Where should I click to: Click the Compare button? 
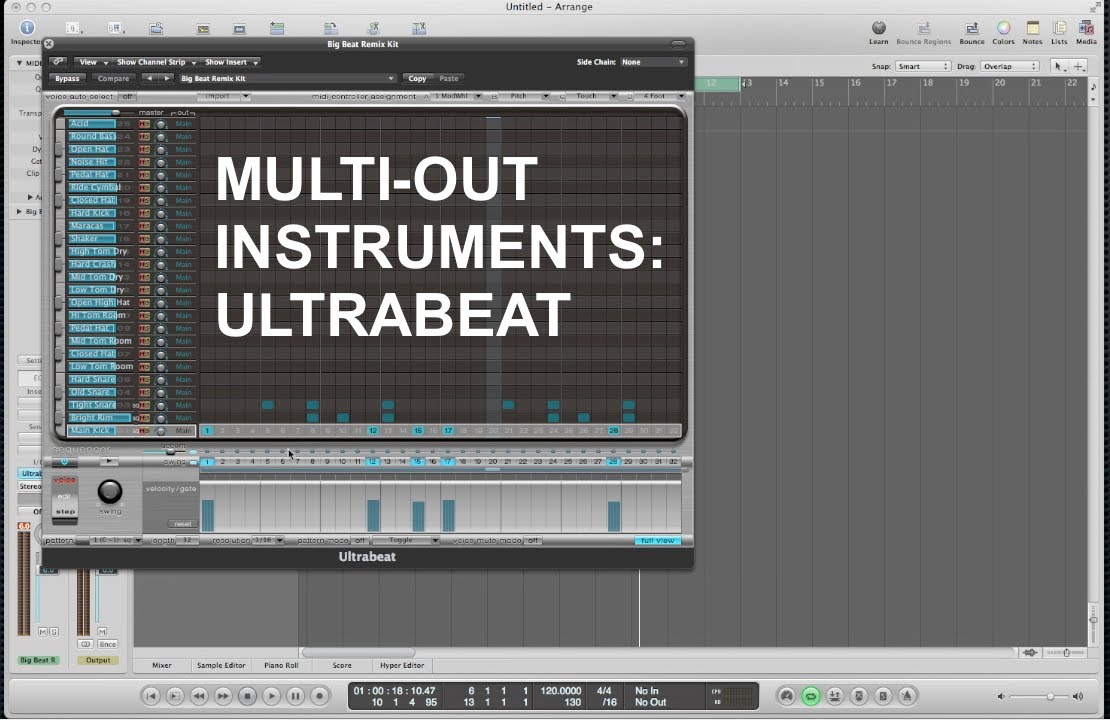(113, 79)
